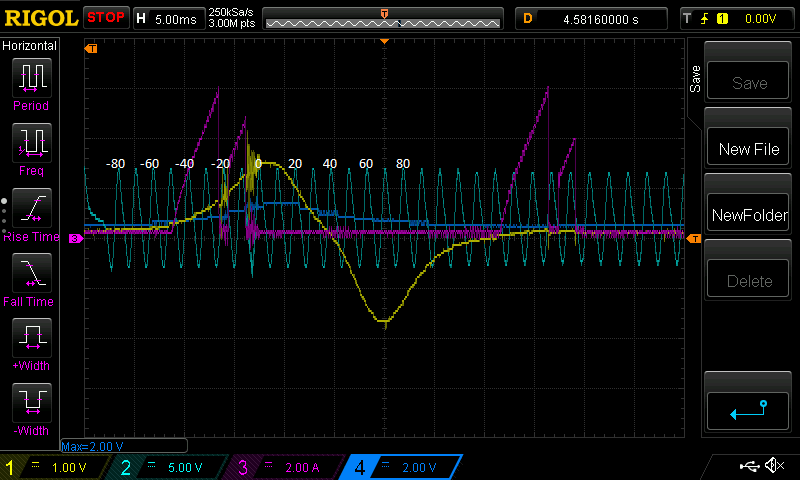The width and height of the screenshot is (800, 480).
Task: Click the trigger T marker in memory bar
Action: coord(384,13)
